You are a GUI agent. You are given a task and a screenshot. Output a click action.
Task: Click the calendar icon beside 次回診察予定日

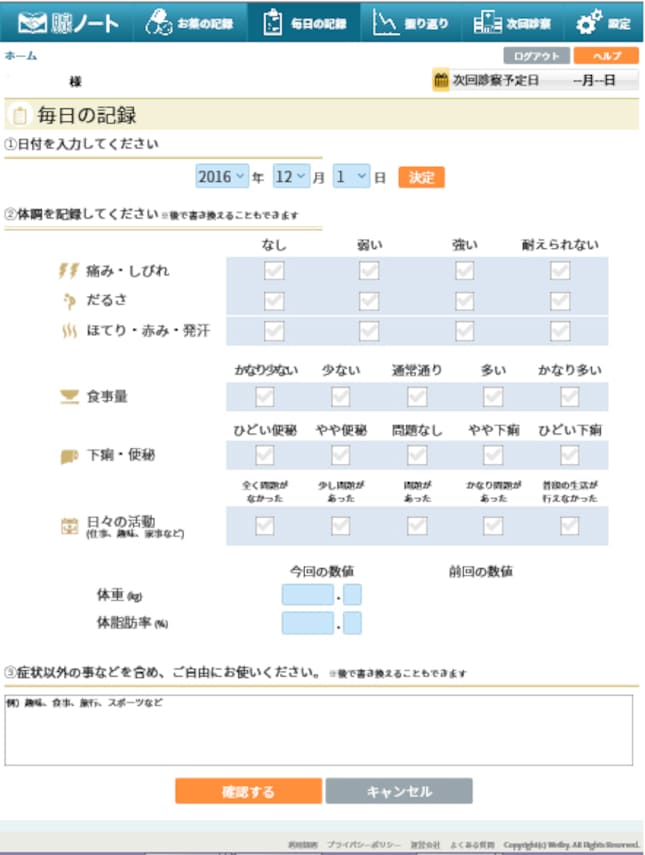tap(441, 81)
